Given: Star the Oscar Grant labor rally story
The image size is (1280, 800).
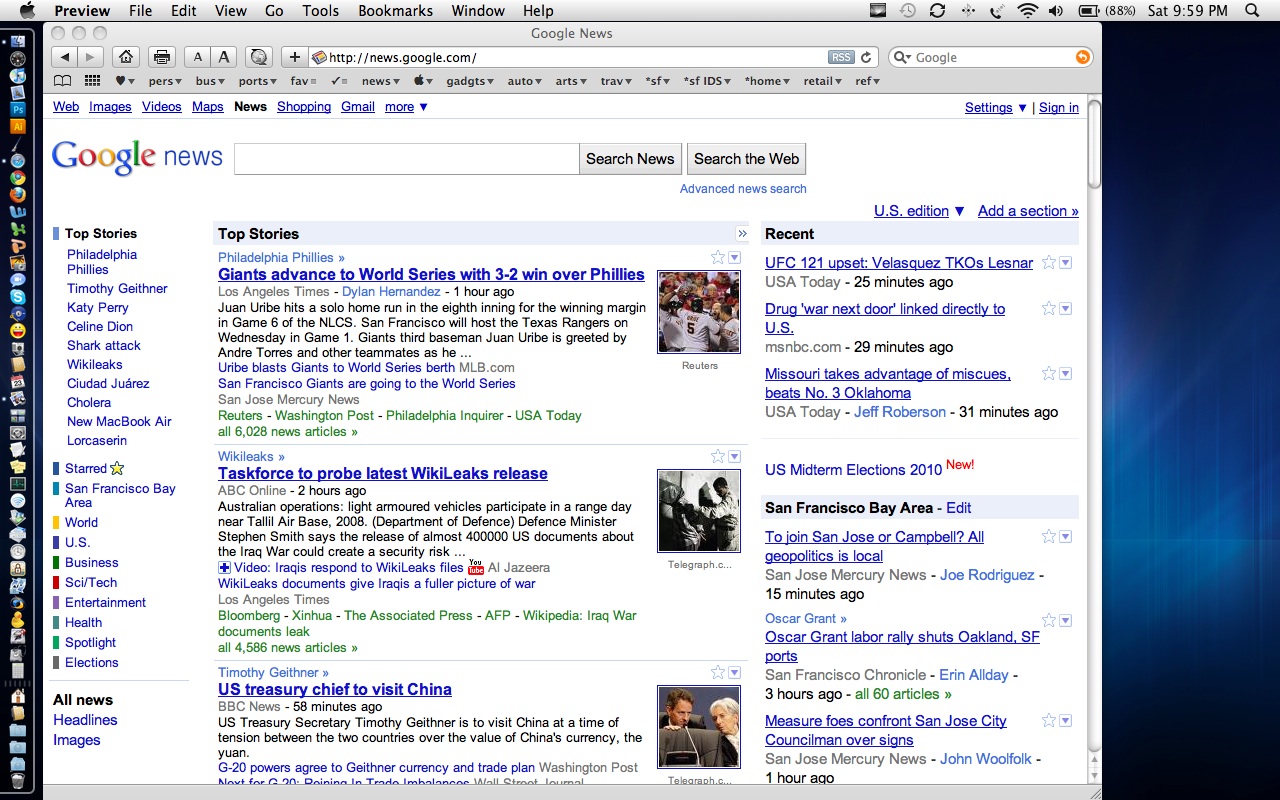Looking at the screenshot, I should [1049, 620].
